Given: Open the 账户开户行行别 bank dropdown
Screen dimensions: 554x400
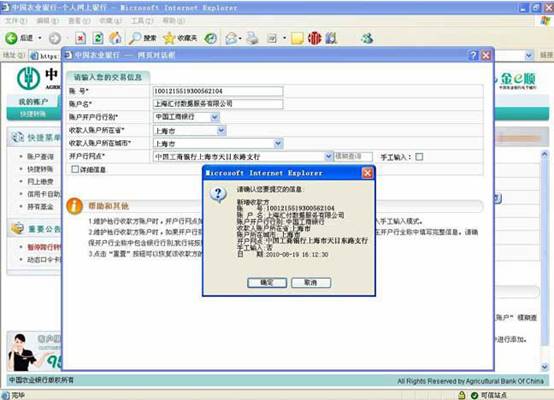Looking at the screenshot, I should click(215, 117).
